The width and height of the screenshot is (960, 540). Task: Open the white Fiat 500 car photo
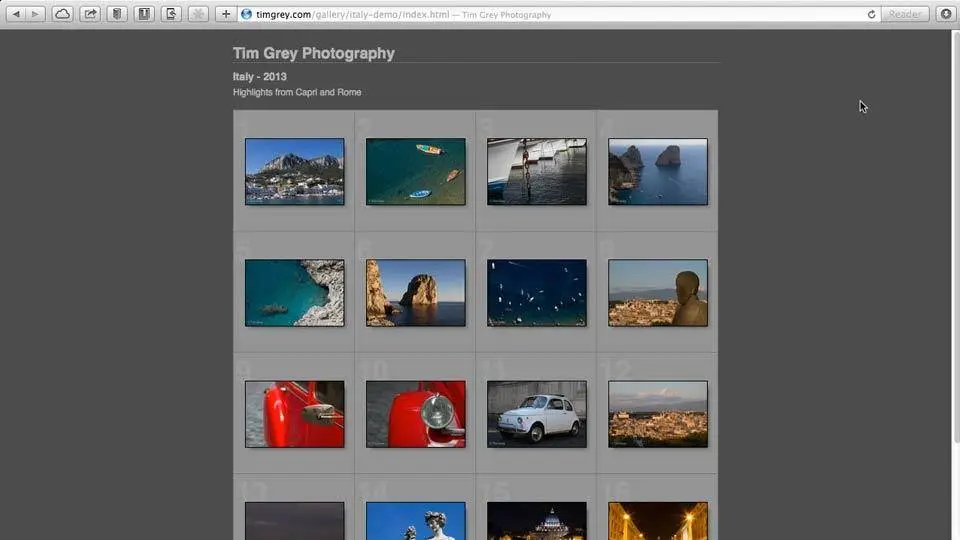coord(537,414)
